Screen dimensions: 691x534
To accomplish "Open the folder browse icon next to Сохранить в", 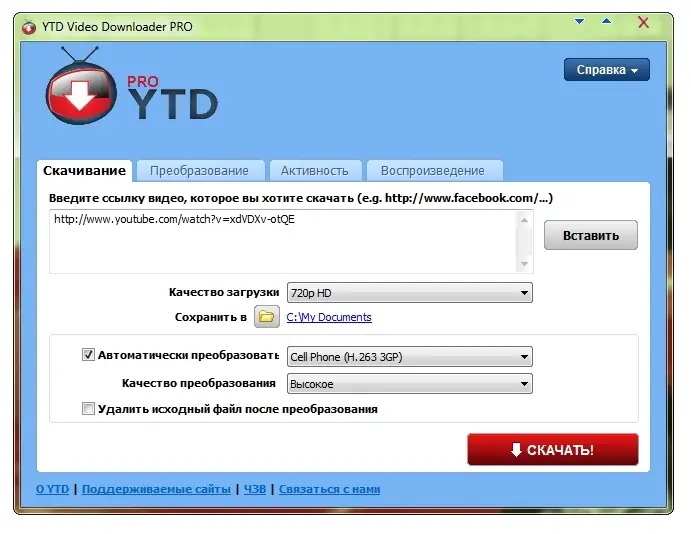I will pos(267,317).
